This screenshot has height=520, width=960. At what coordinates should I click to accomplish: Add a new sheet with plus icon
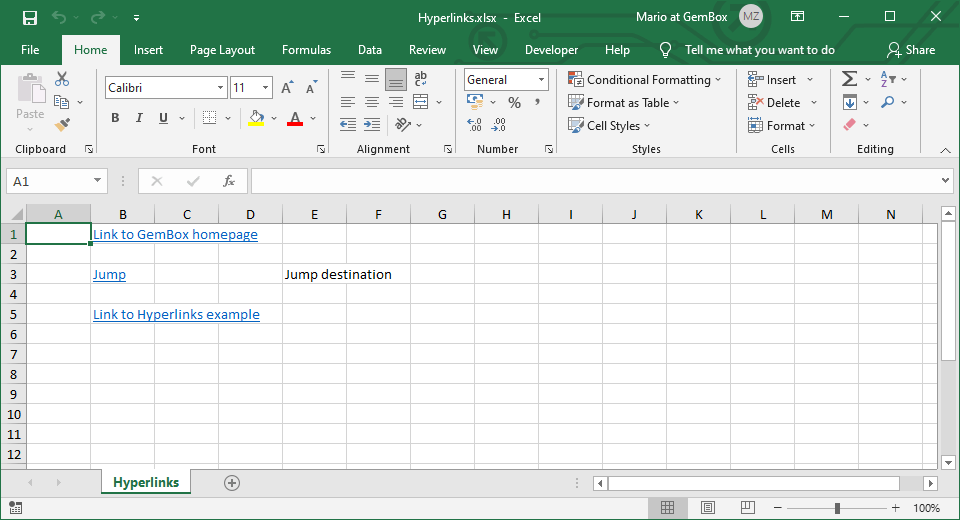point(232,483)
